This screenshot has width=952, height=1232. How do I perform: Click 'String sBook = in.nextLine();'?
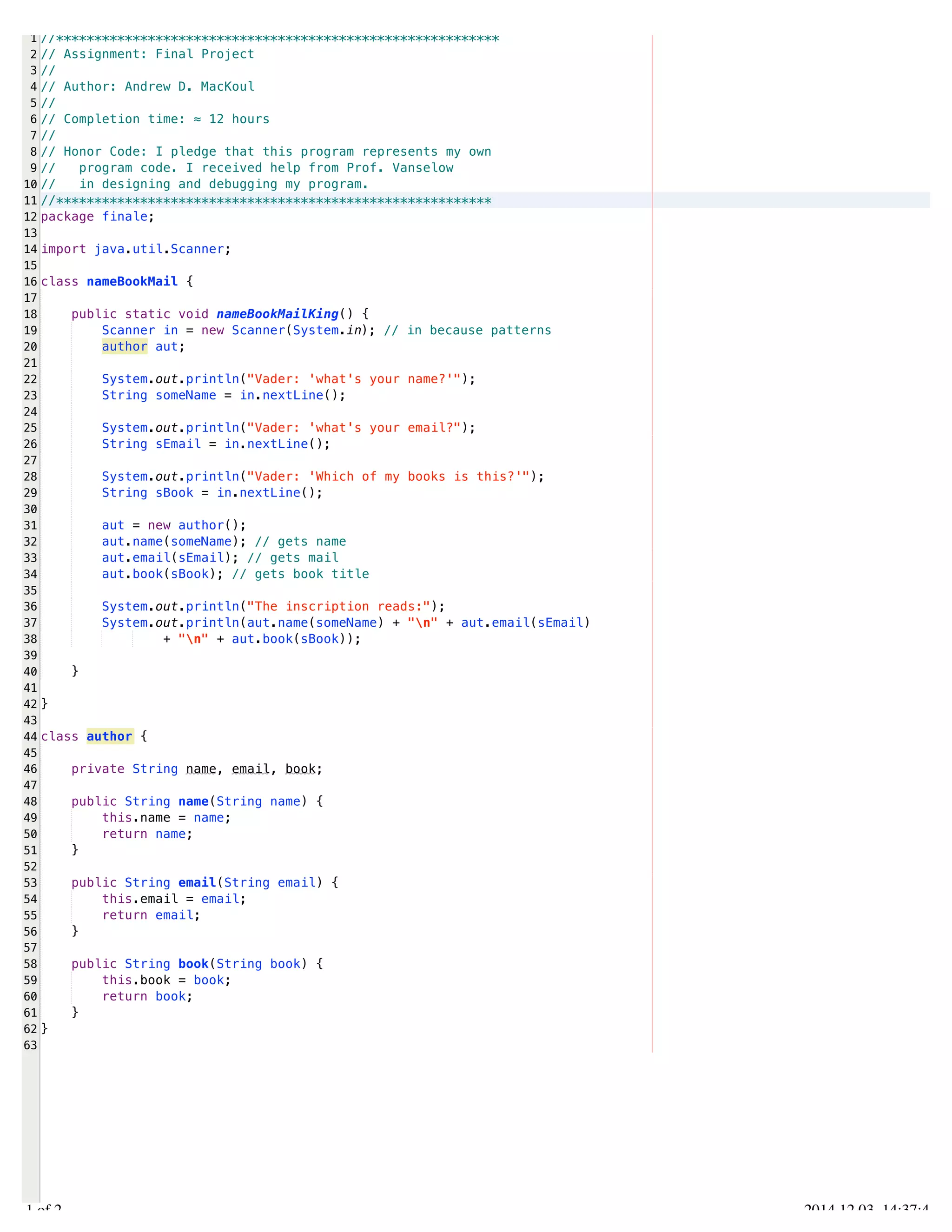212,492
